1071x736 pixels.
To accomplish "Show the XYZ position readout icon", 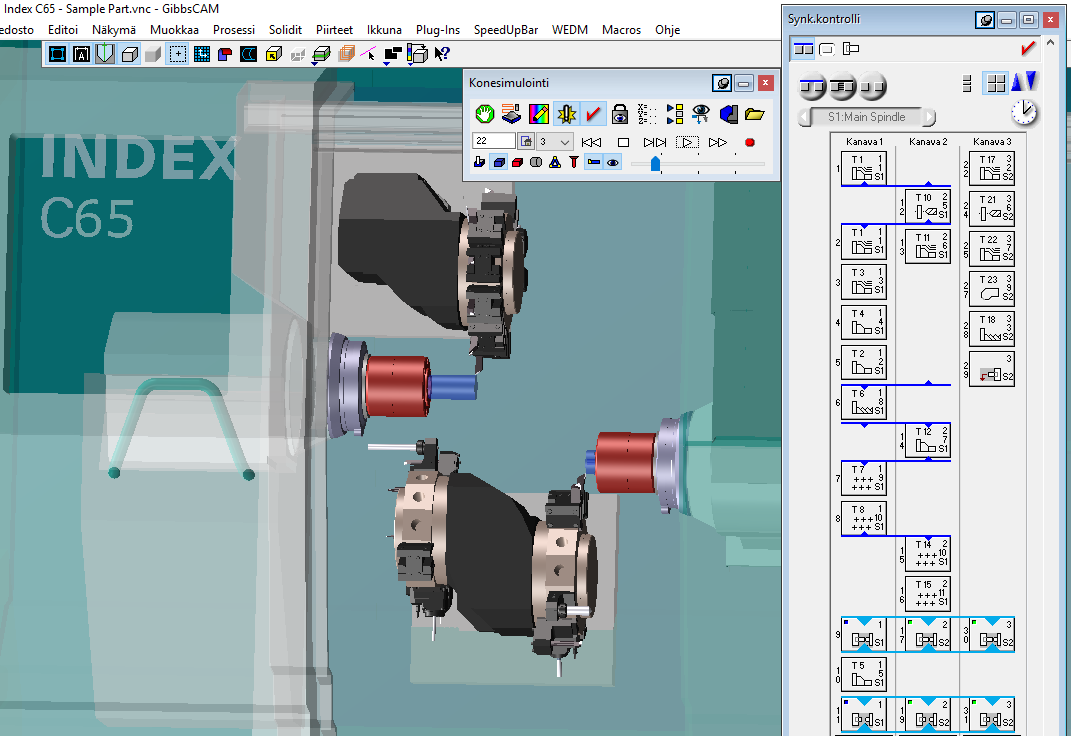I will (x=647, y=114).
